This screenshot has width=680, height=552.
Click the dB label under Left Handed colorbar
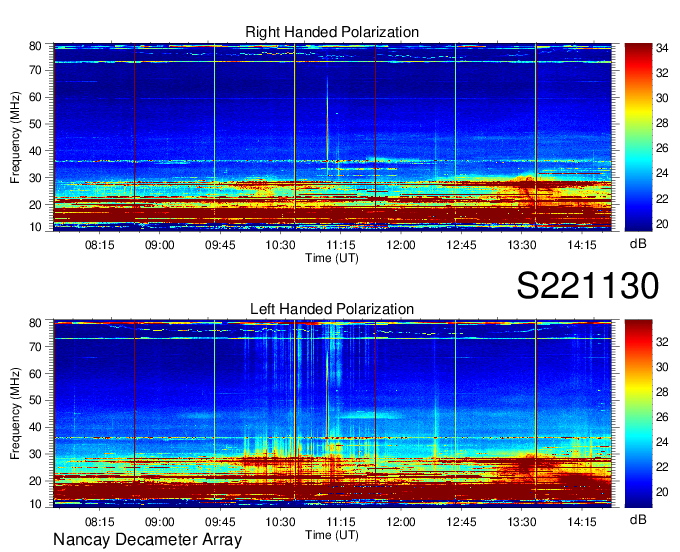[638, 519]
